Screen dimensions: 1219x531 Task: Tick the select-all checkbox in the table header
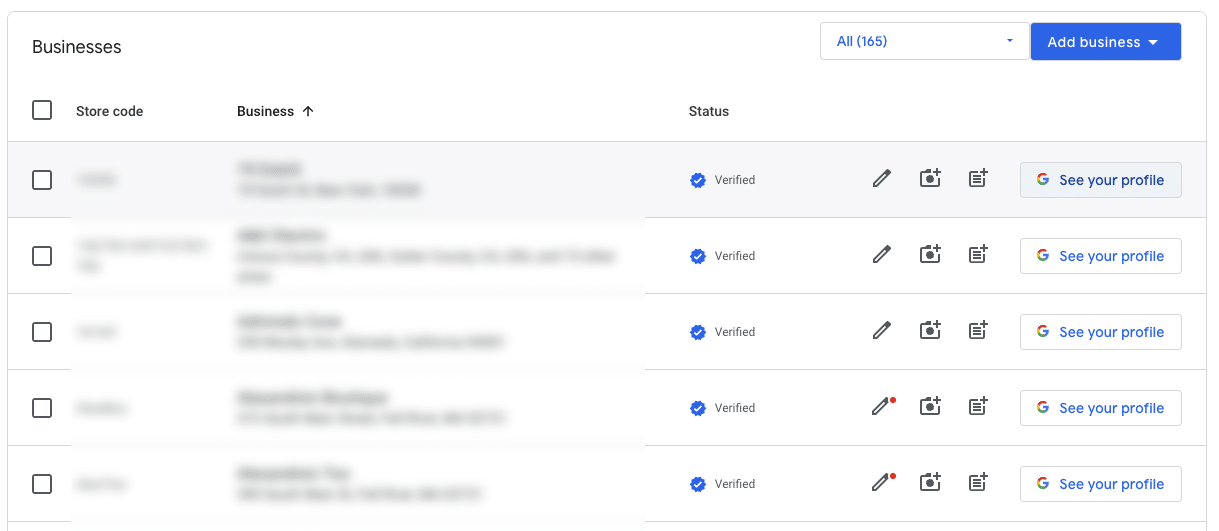click(42, 110)
